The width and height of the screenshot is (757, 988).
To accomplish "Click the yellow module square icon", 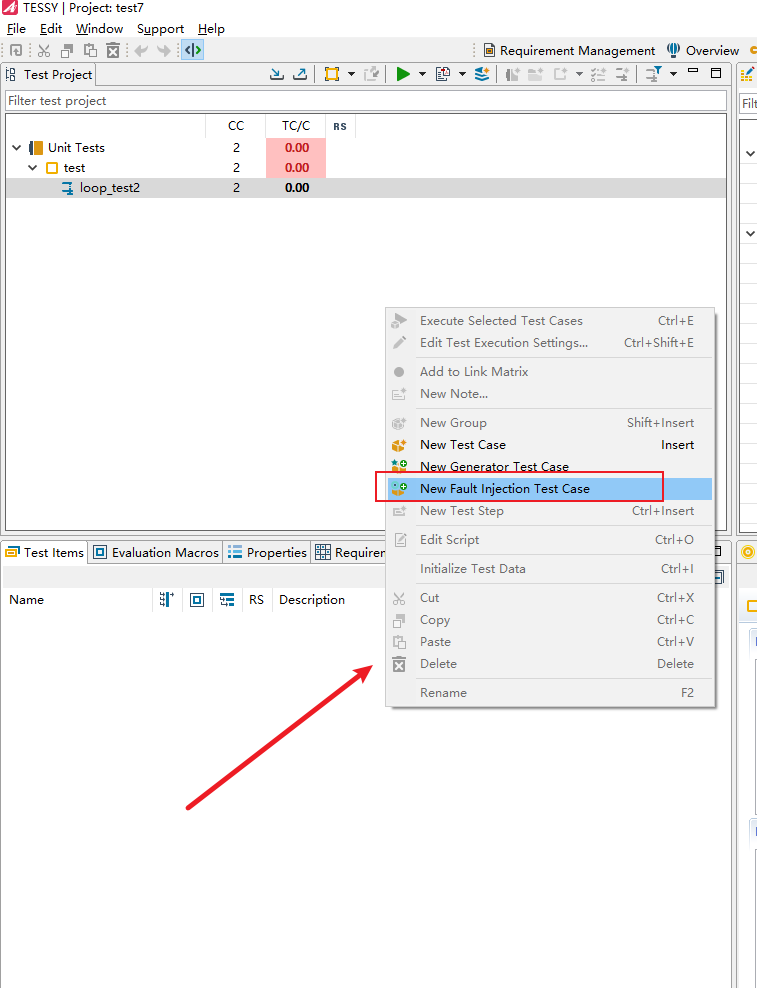I will 332,74.
